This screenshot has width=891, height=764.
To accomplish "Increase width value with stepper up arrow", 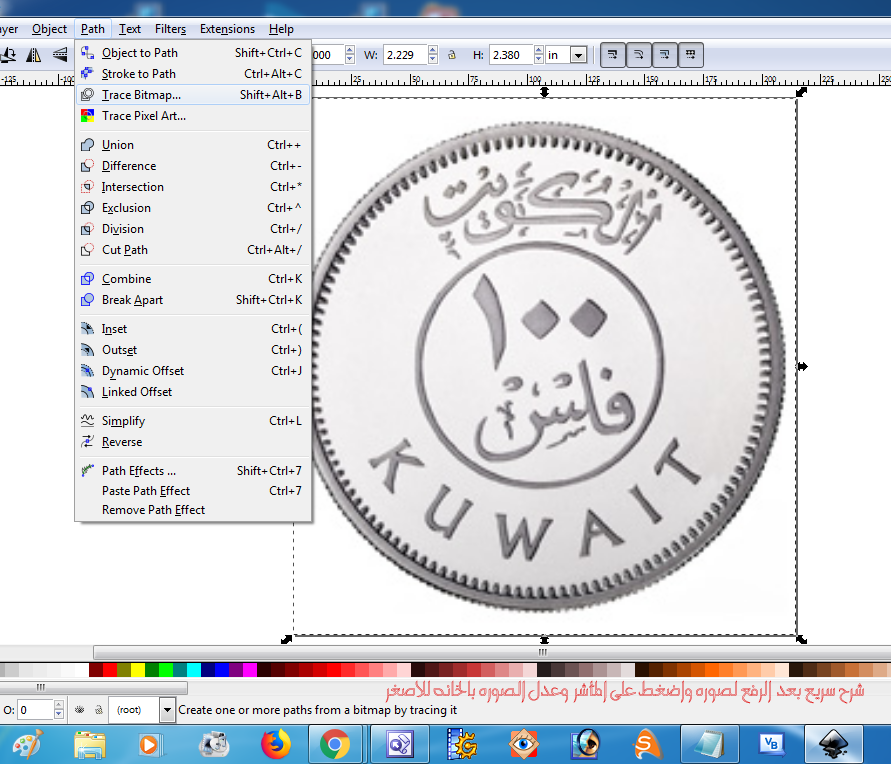I will pos(433,50).
